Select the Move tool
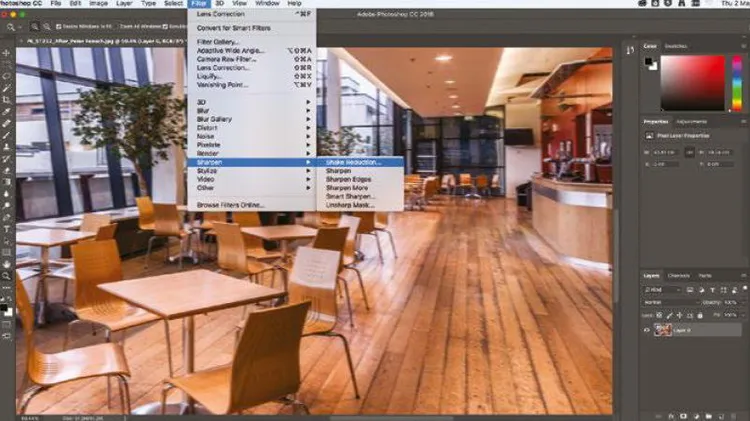 6,53
